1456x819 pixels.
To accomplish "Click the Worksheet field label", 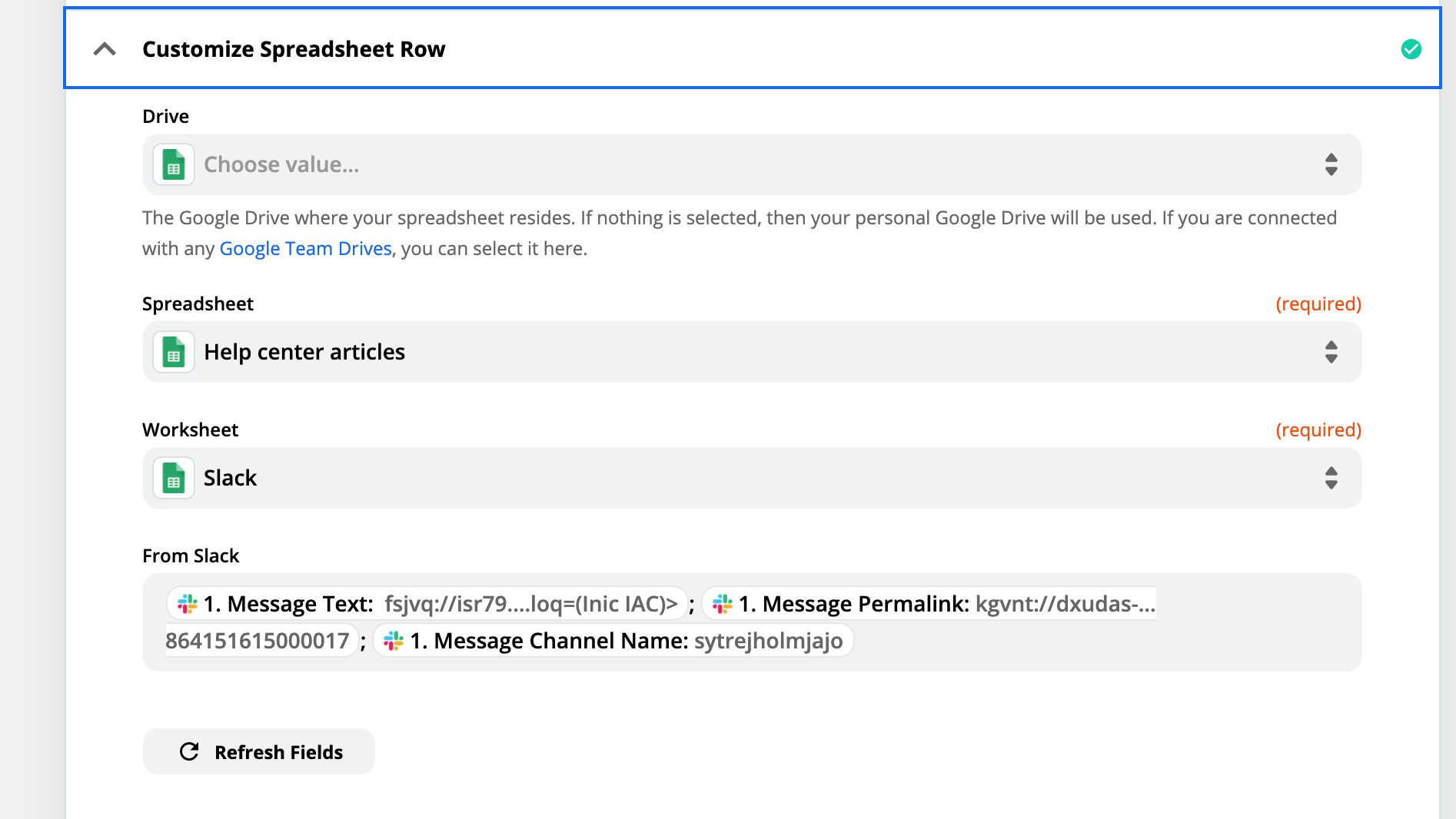I will [190, 429].
